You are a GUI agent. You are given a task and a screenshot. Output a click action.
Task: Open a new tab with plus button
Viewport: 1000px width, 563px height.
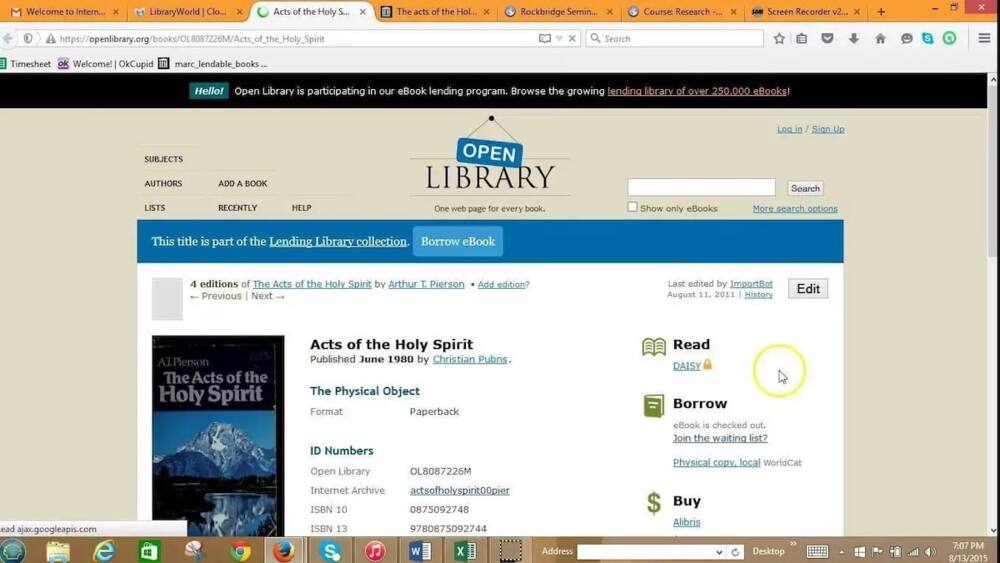[x=881, y=11]
